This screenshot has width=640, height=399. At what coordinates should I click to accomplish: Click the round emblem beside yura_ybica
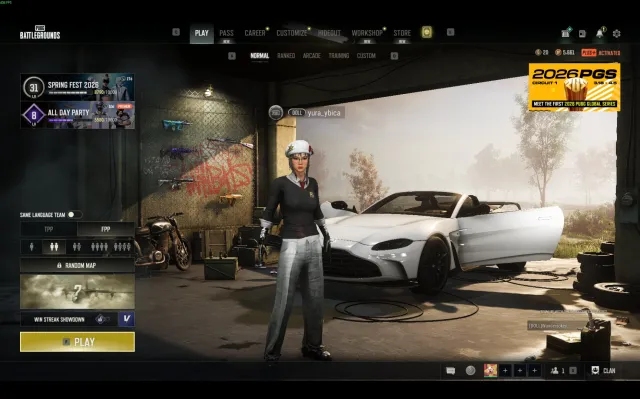click(276, 113)
